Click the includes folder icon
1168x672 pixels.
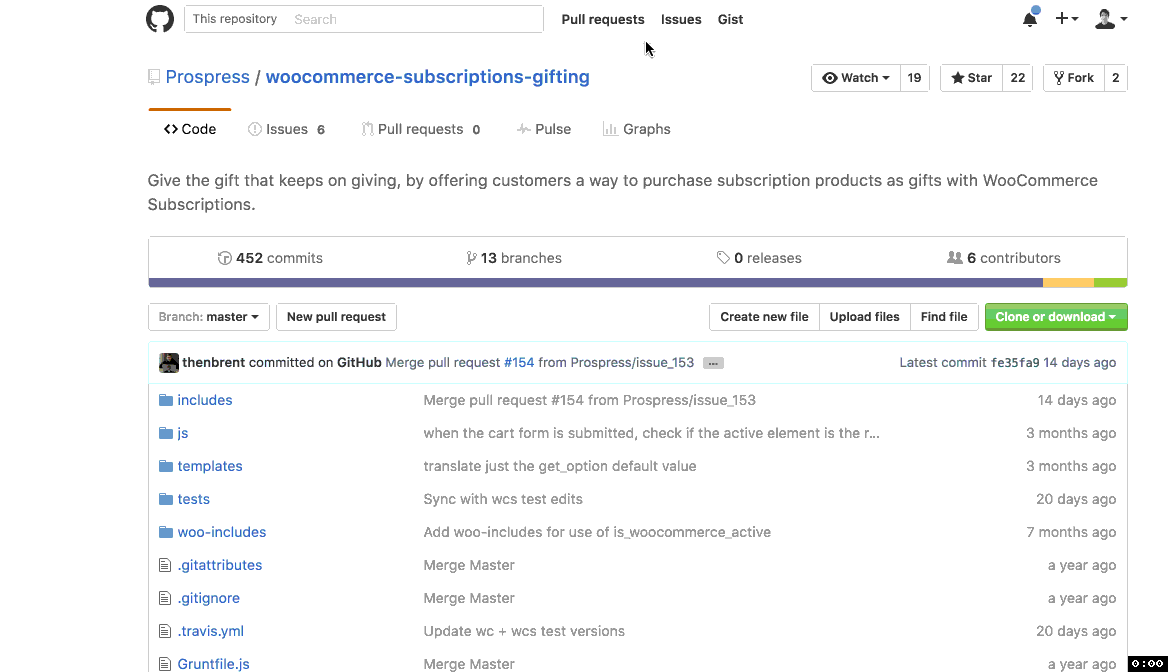pos(166,400)
